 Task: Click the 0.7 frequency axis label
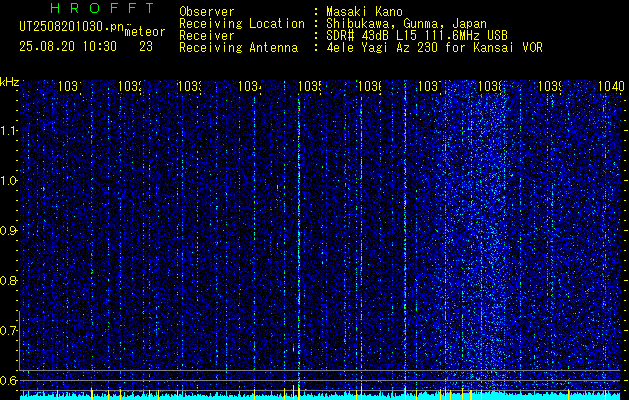[x=8, y=331]
